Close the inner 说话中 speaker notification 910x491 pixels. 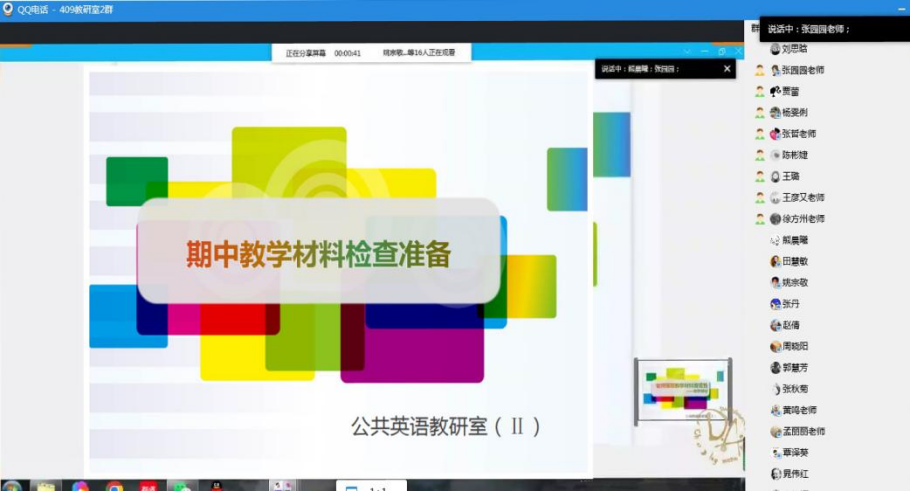[727, 69]
